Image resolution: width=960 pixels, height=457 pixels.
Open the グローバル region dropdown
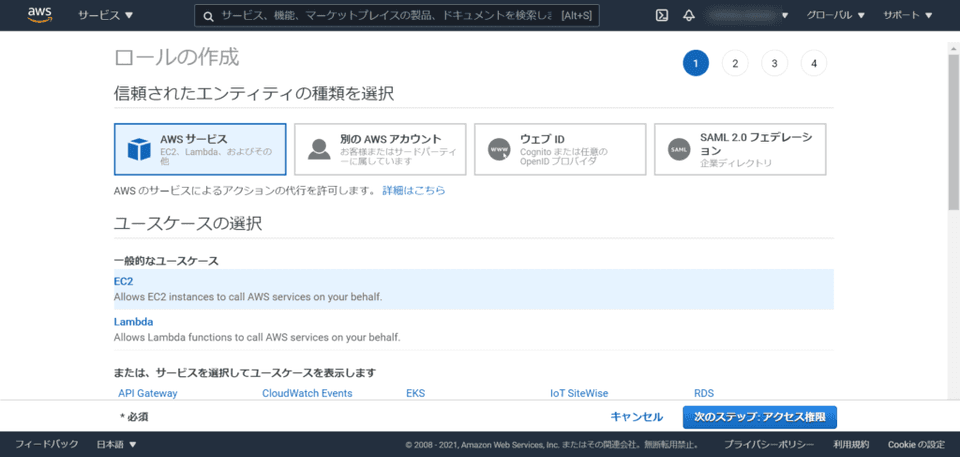pyautogui.click(x=834, y=16)
